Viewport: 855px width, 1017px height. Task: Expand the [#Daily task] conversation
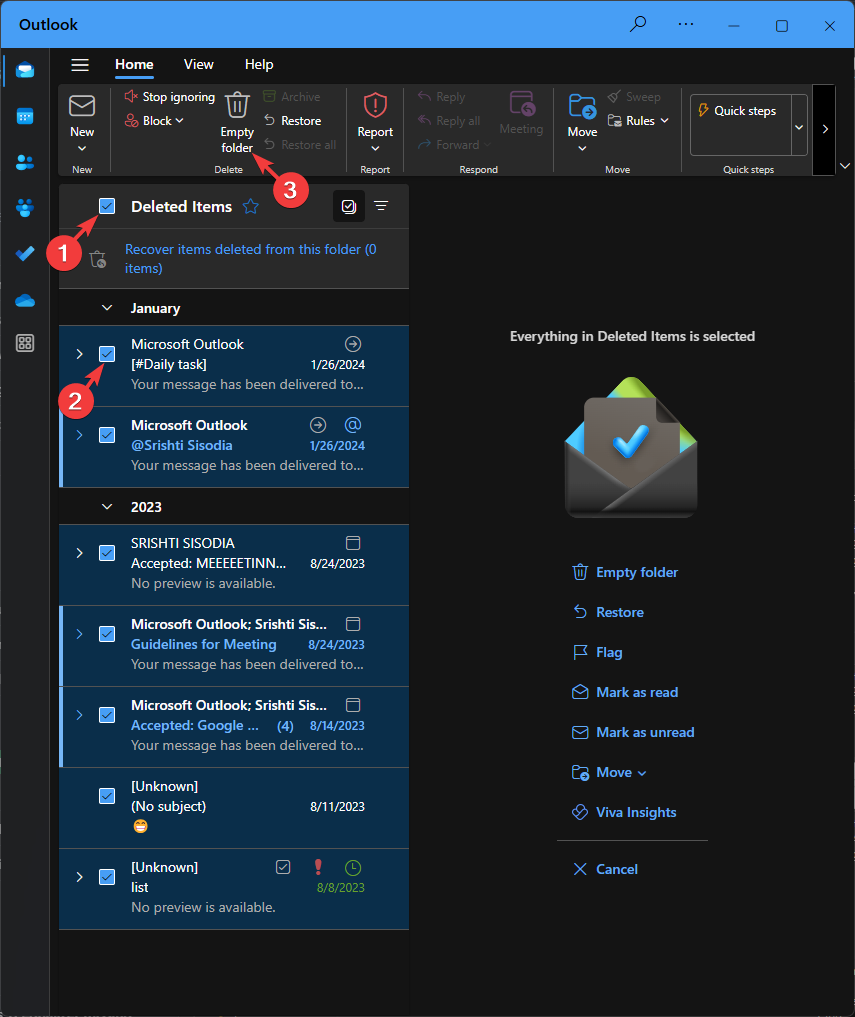pyautogui.click(x=79, y=353)
